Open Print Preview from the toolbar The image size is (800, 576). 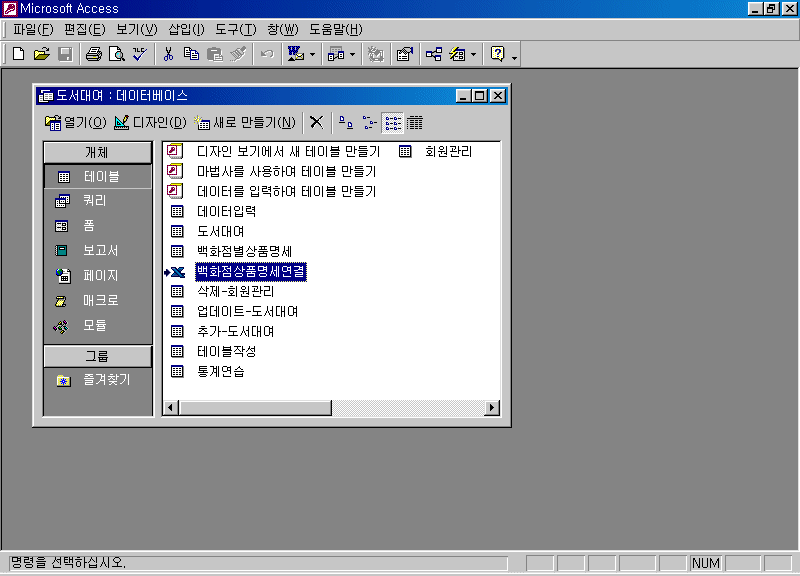(116, 54)
